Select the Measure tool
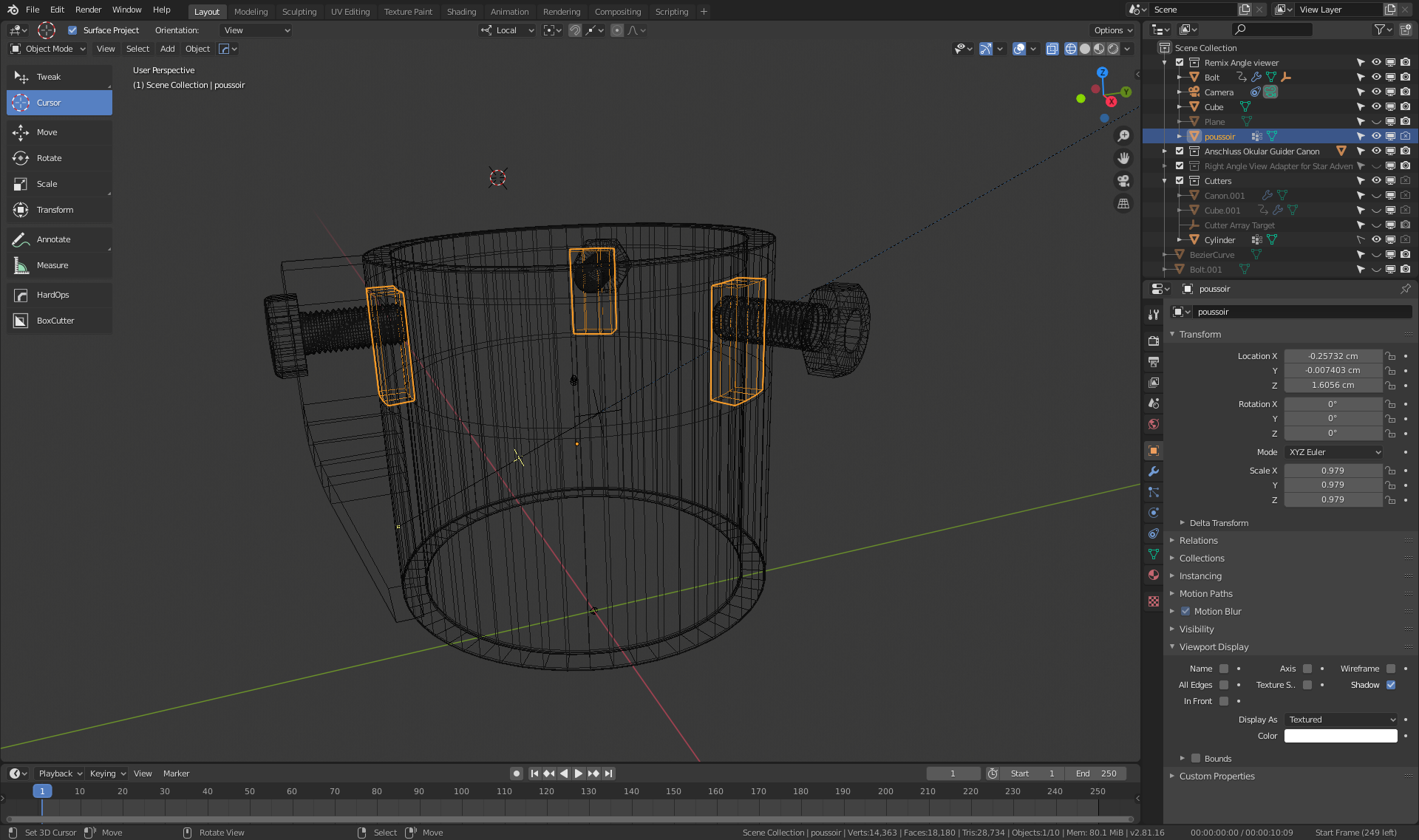The image size is (1419, 840). pos(52,265)
